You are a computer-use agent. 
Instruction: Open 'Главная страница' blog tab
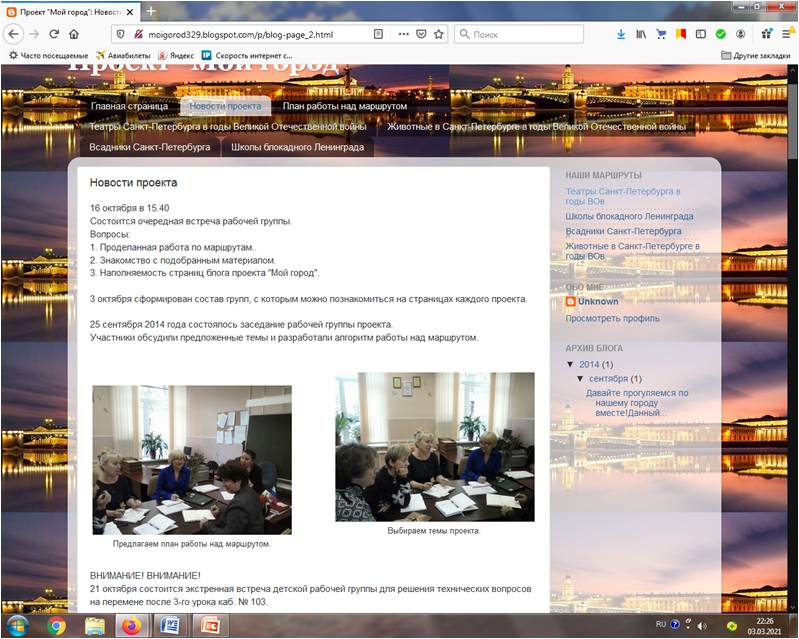pos(129,106)
